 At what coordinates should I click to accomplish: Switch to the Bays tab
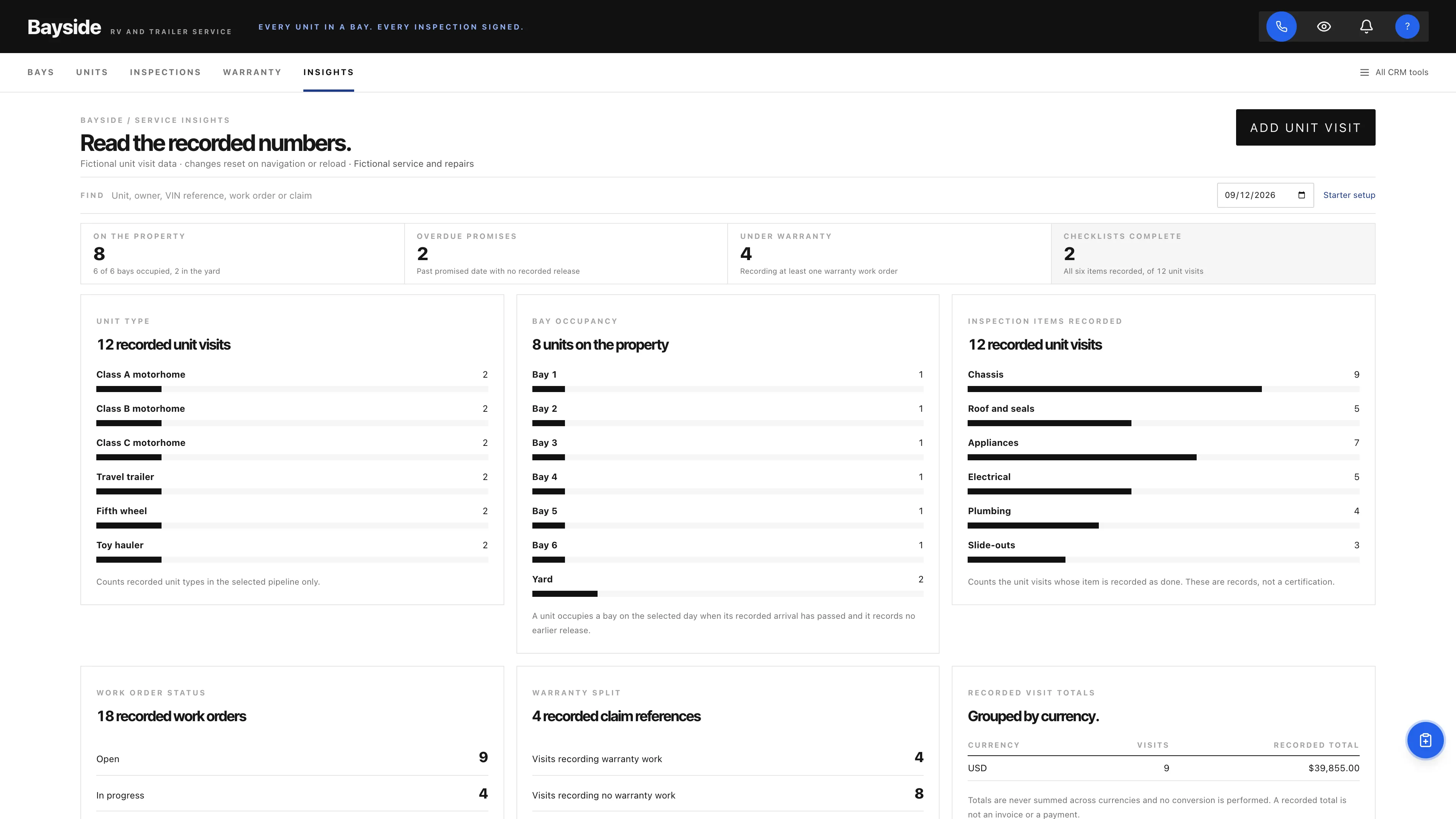(x=41, y=72)
